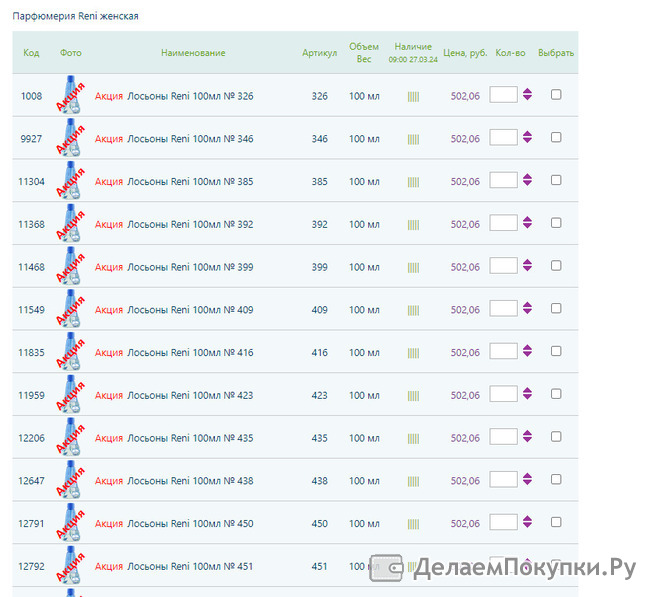
Task: Tick the select checkbox for article 423
Action: [x=556, y=393]
